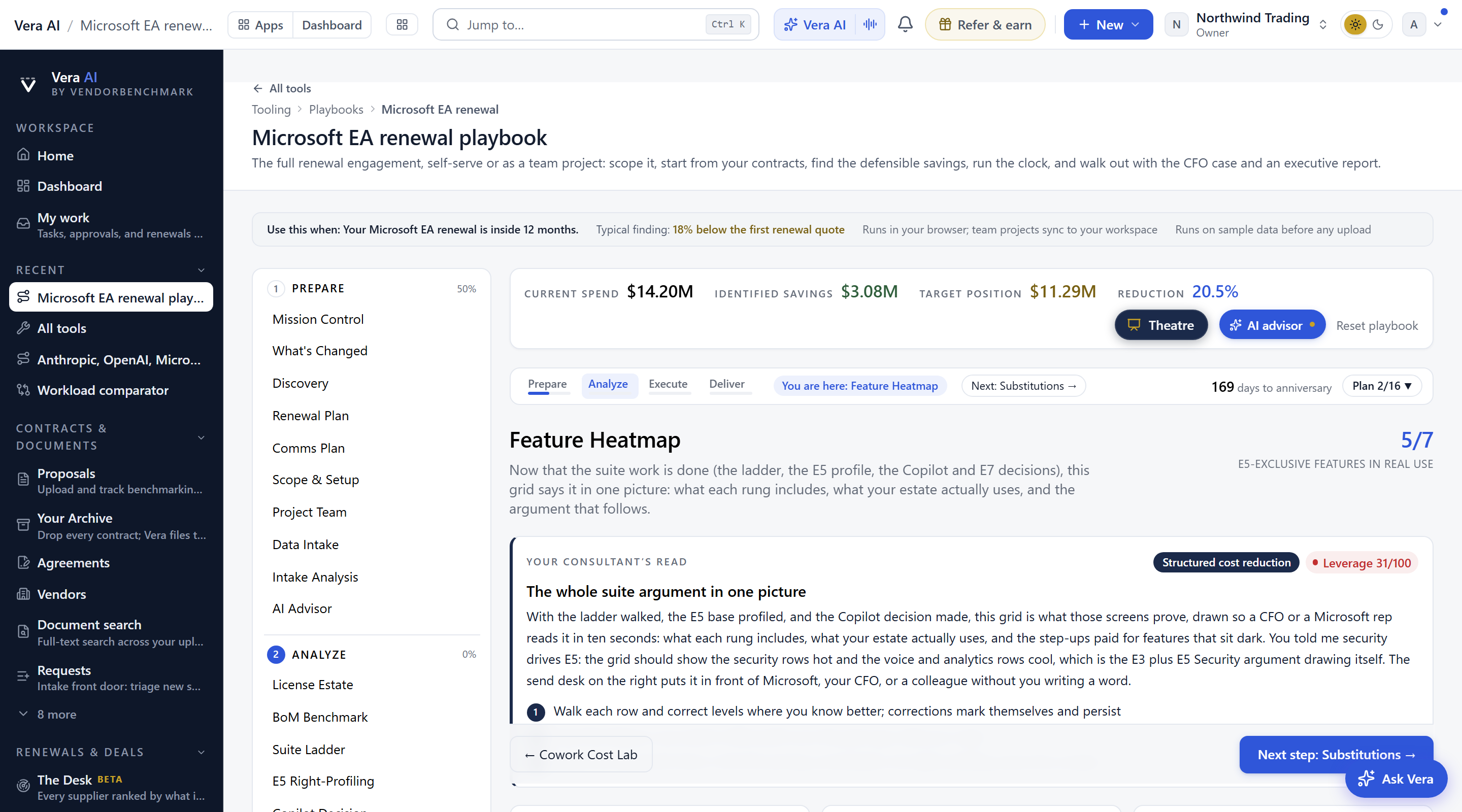
Task: Click Next step: Substitutions button
Action: tap(1336, 755)
